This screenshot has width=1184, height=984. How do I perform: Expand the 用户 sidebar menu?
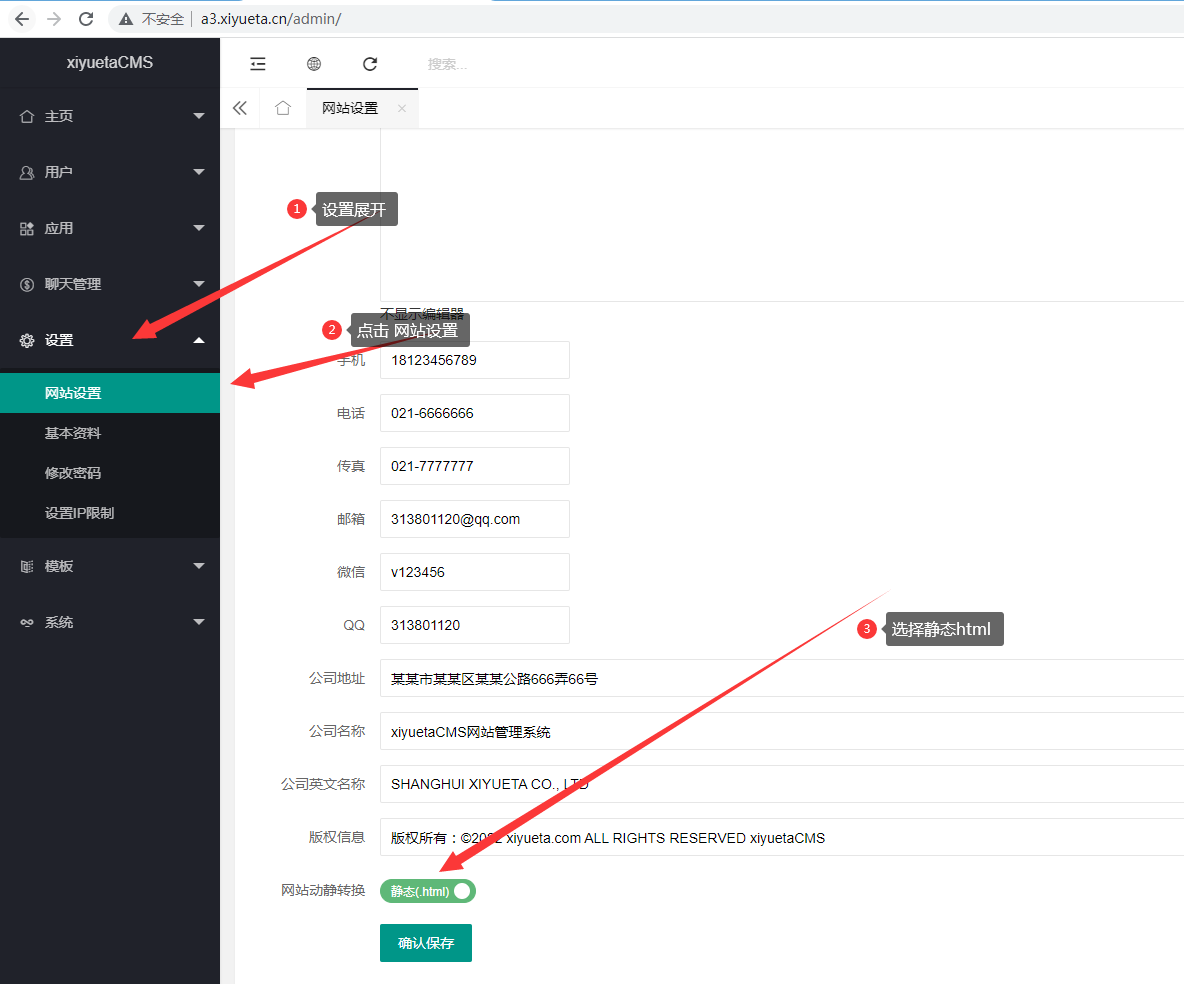click(x=110, y=172)
